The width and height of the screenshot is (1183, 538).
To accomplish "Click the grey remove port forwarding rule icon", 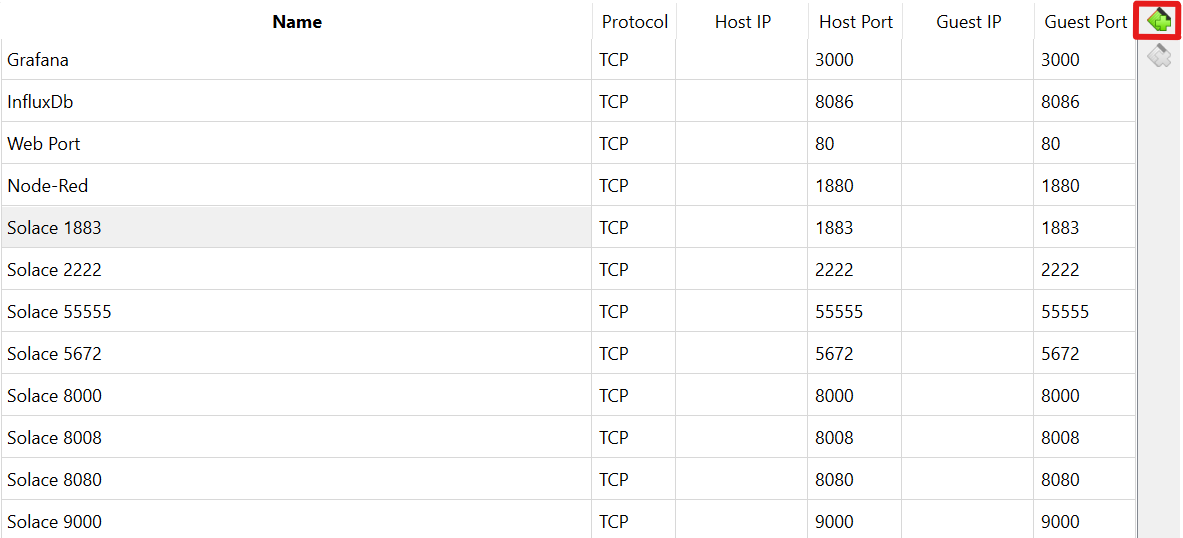I will click(x=1159, y=56).
